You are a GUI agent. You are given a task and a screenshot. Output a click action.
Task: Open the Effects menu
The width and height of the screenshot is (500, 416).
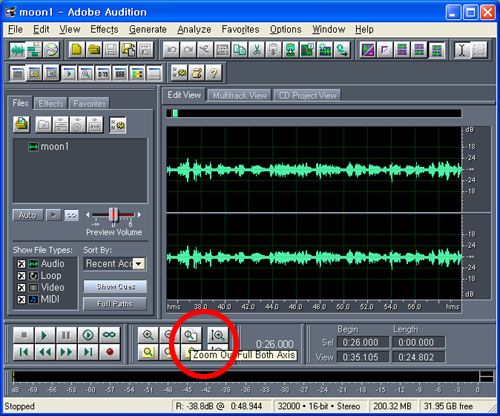pos(104,29)
